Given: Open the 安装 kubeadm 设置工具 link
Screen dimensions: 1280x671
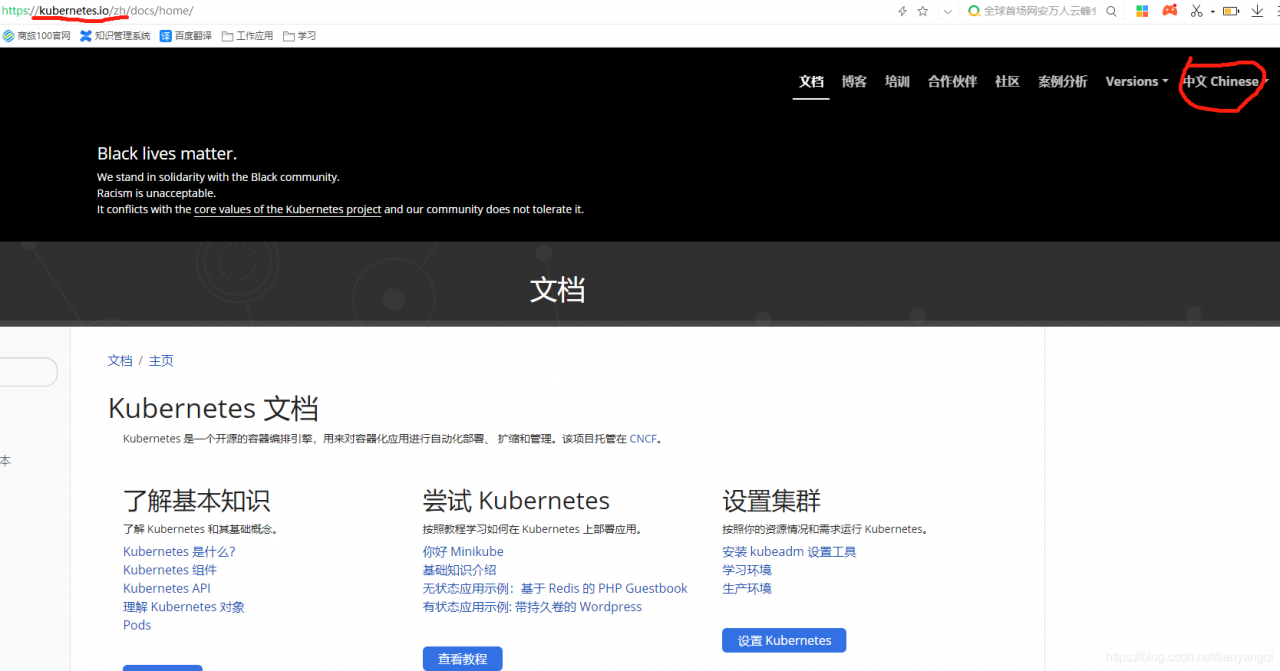Looking at the screenshot, I should coord(789,552).
